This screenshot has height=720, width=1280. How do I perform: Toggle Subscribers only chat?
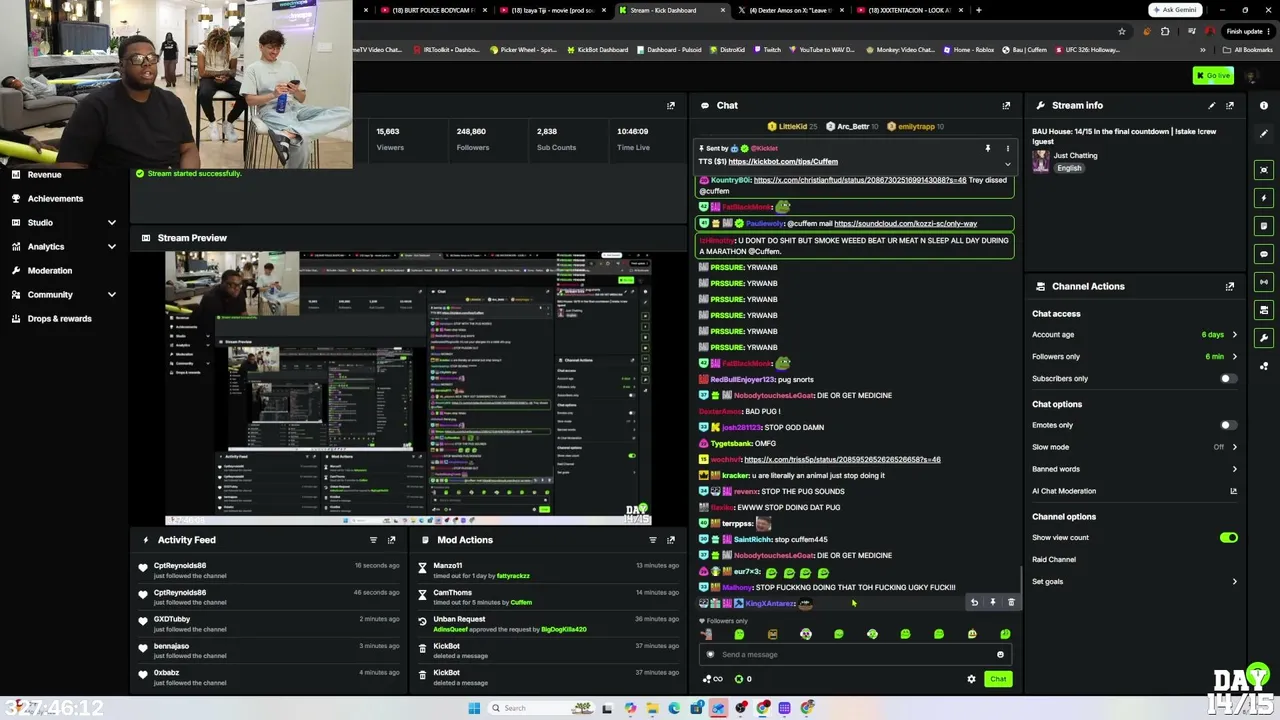point(1228,379)
